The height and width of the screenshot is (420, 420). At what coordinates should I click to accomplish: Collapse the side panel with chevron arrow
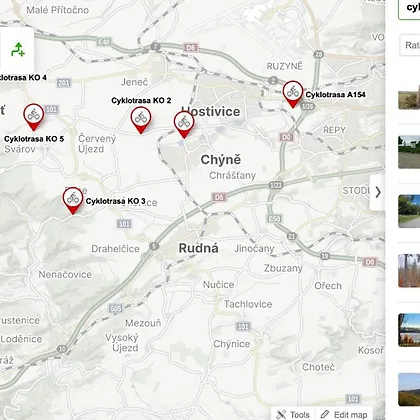(378, 192)
